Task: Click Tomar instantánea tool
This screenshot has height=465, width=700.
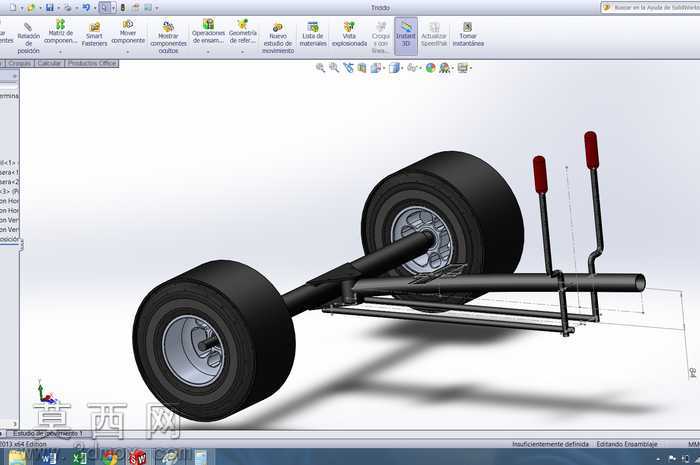Action: (x=468, y=35)
